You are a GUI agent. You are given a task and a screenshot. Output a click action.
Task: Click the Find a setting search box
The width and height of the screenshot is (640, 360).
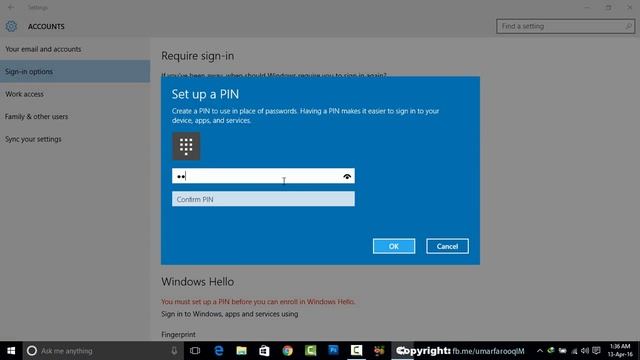pyautogui.click(x=565, y=26)
